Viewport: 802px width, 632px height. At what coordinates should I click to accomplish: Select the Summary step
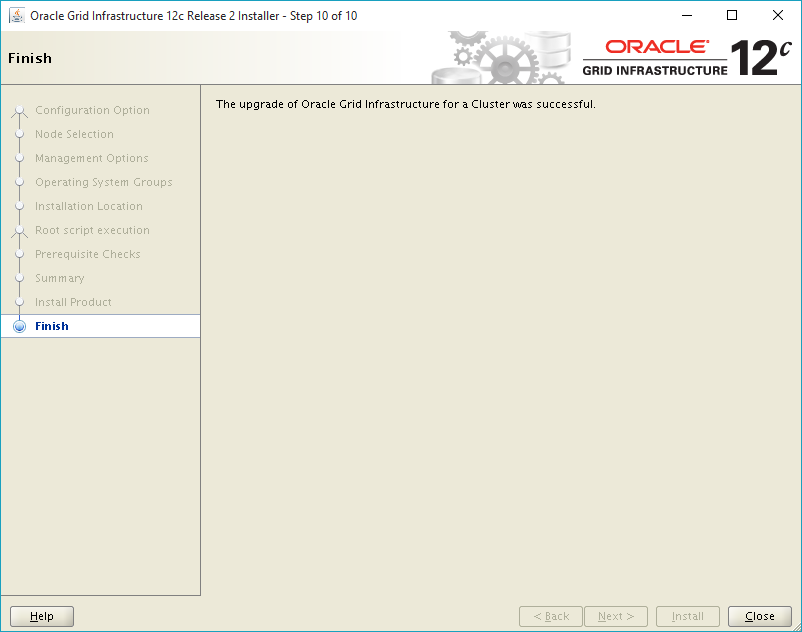pyautogui.click(x=60, y=278)
